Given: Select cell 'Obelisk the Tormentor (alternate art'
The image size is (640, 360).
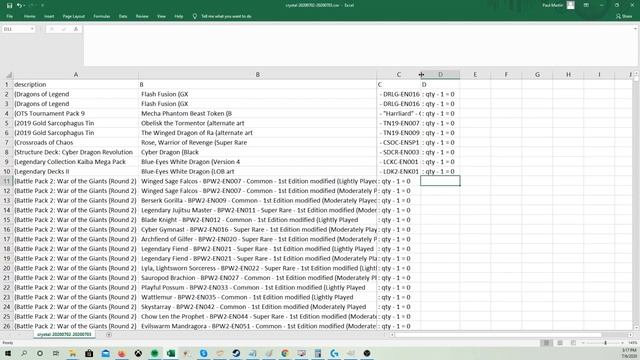Looking at the screenshot, I should tap(258, 123).
